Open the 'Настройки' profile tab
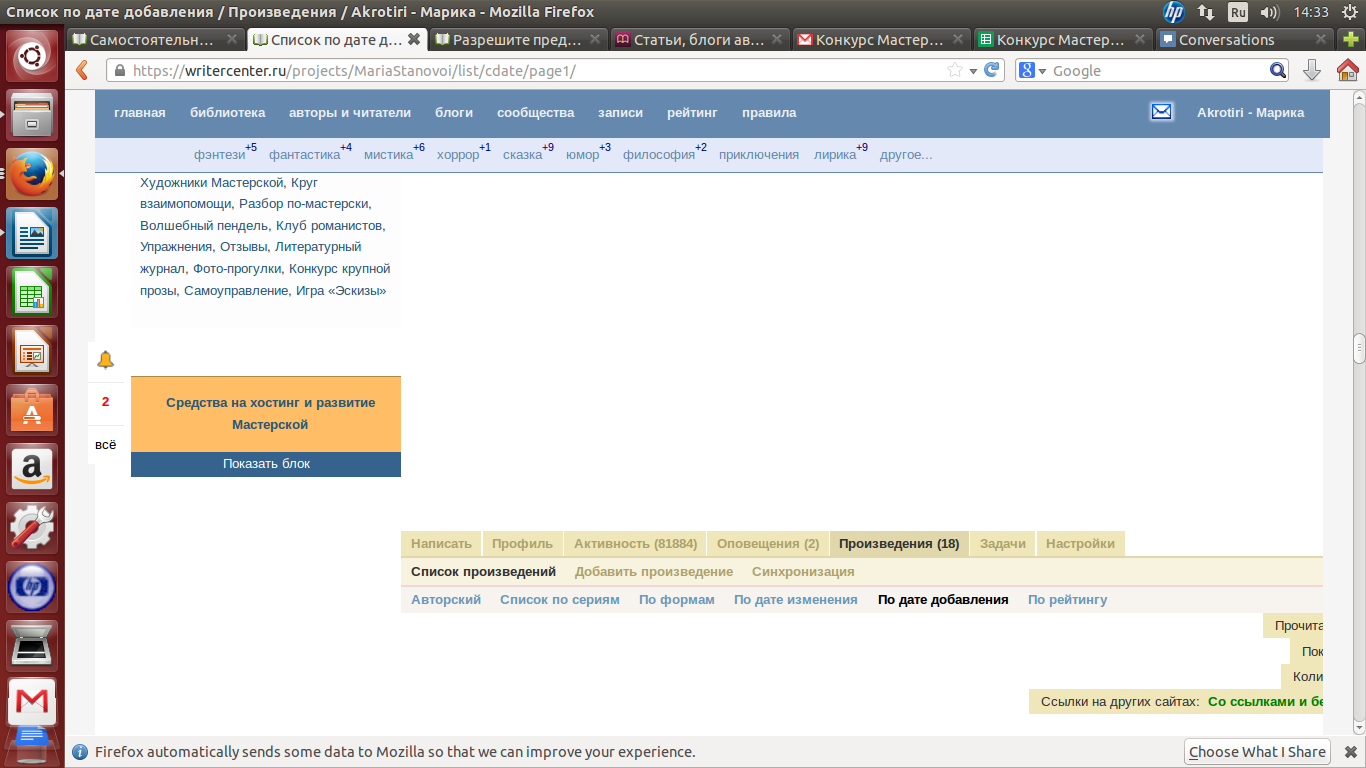 (1080, 543)
